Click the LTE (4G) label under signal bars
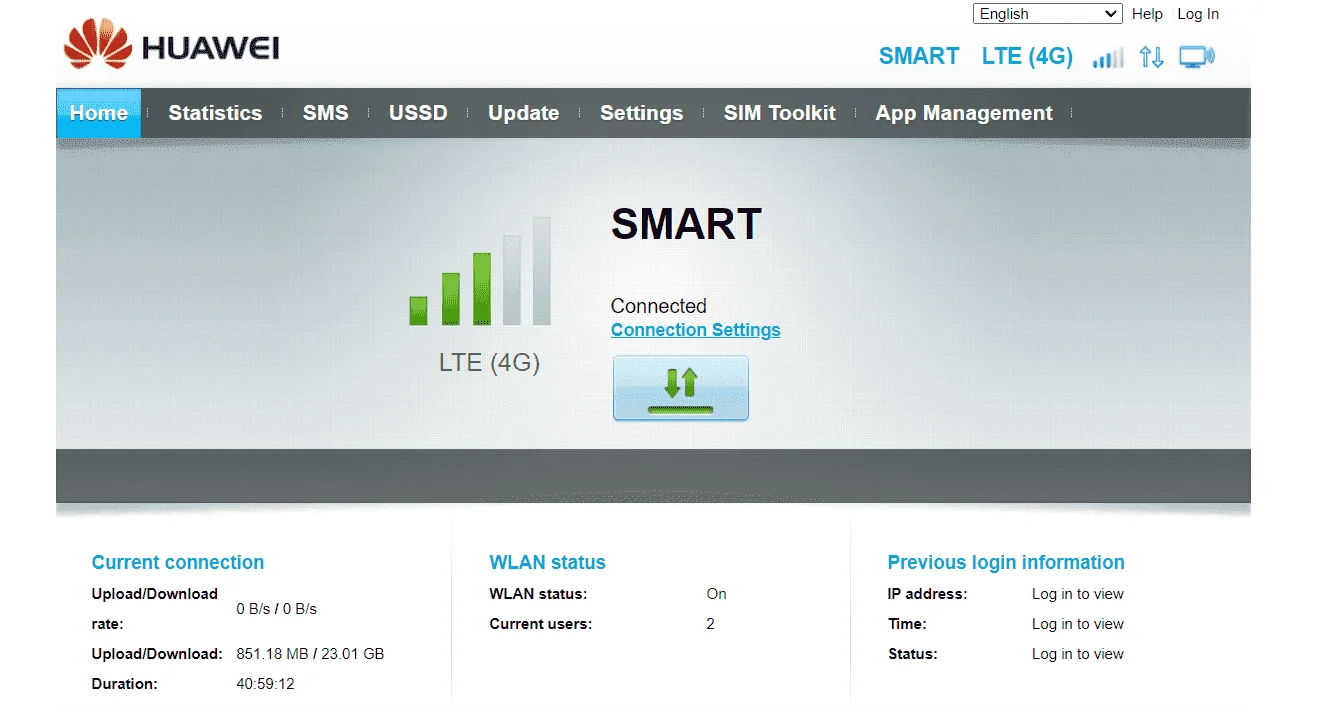Image resolution: width=1327 pixels, height=712 pixels. click(489, 362)
